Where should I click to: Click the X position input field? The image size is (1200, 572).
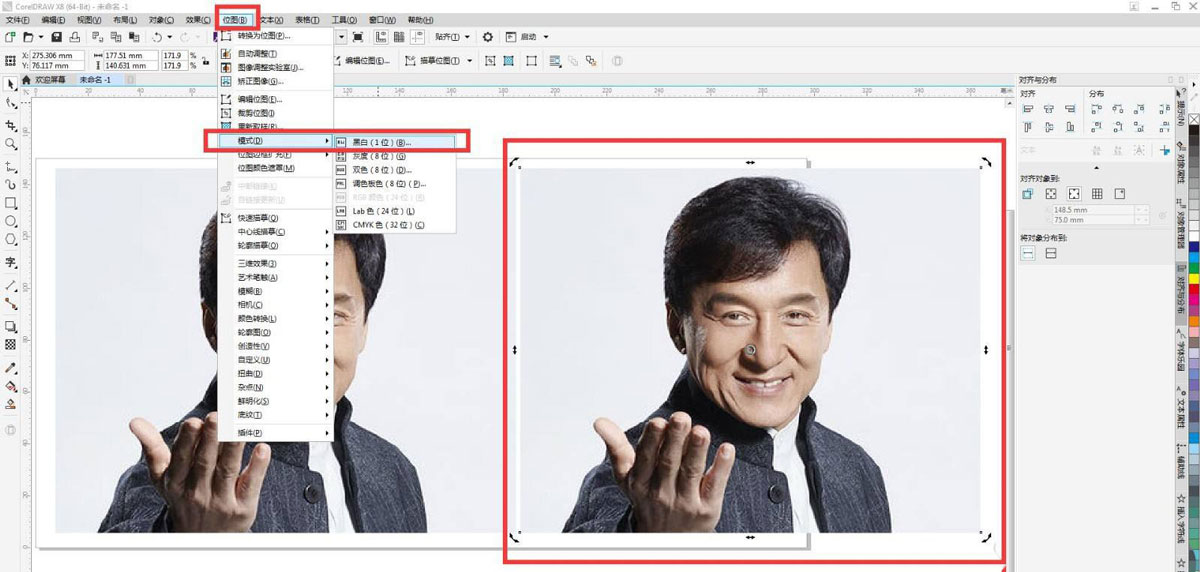[58, 56]
